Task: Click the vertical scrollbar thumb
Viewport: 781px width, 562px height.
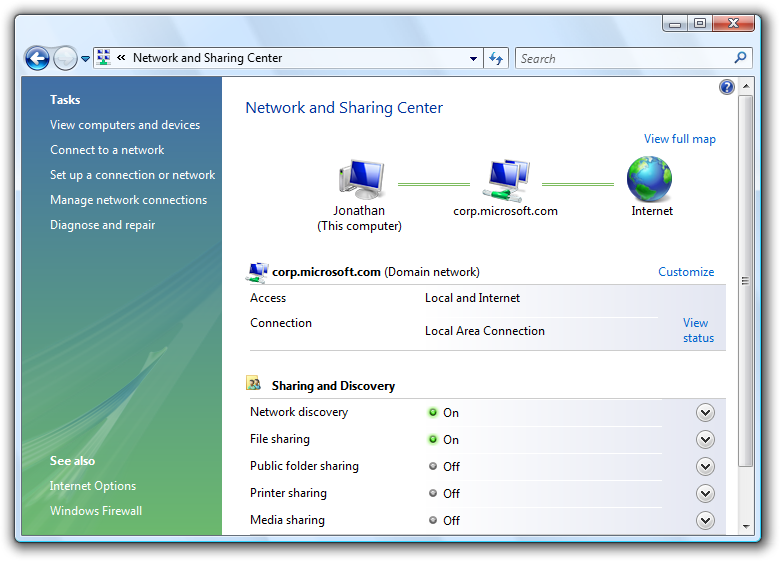Action: (x=746, y=281)
